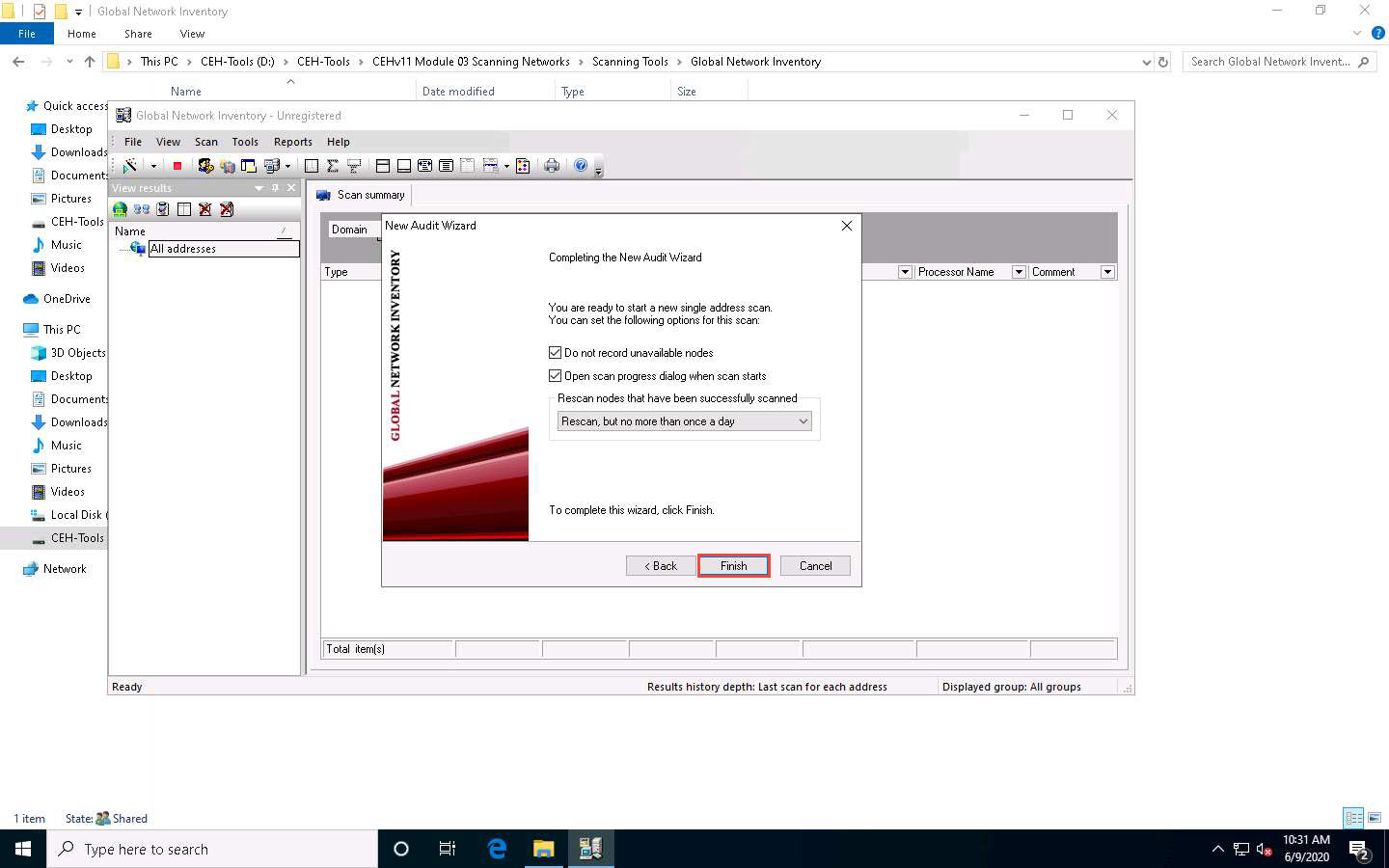Click File Explorer up-arrow navigation icon
Screen dimensions: 1389x868
pyautogui.click(x=90, y=62)
